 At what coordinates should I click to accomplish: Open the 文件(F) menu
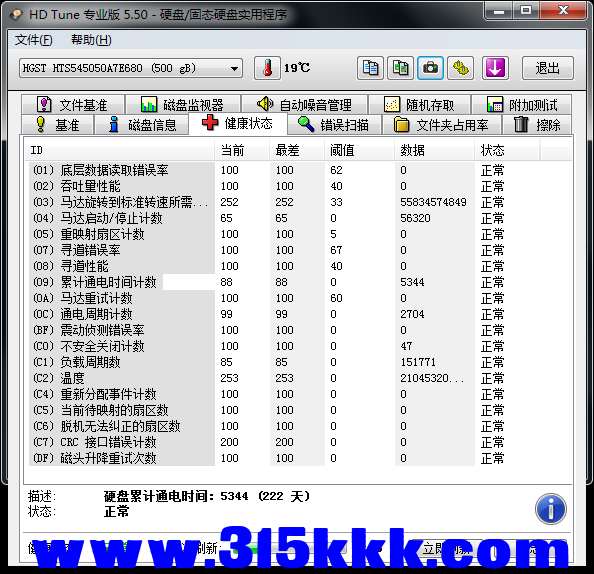[x=33, y=40]
